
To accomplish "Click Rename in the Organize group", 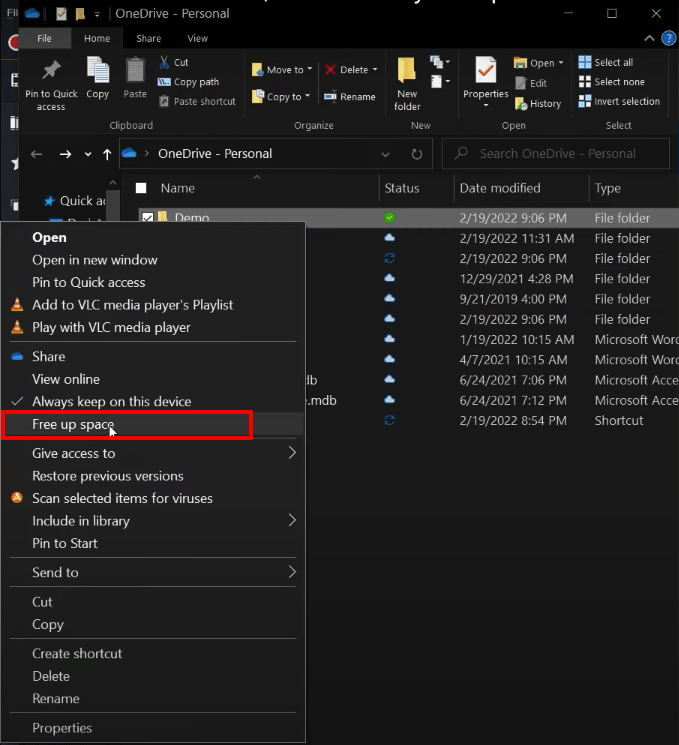I will coord(350,97).
